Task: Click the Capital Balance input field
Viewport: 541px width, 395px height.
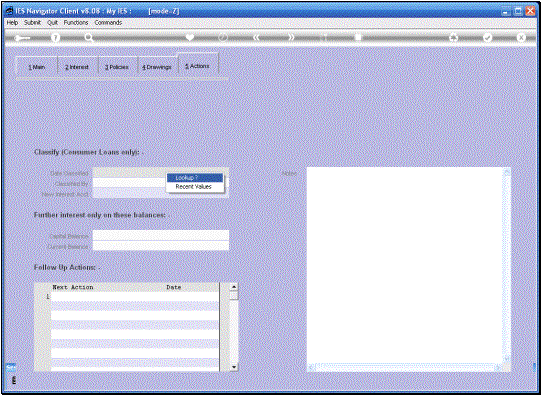Action: coord(161,235)
